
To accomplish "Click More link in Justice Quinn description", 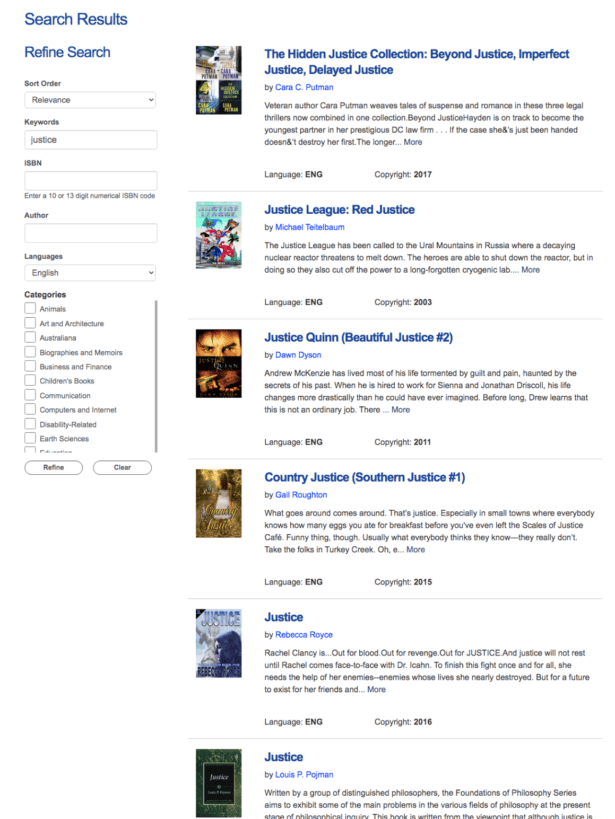I will tap(401, 410).
